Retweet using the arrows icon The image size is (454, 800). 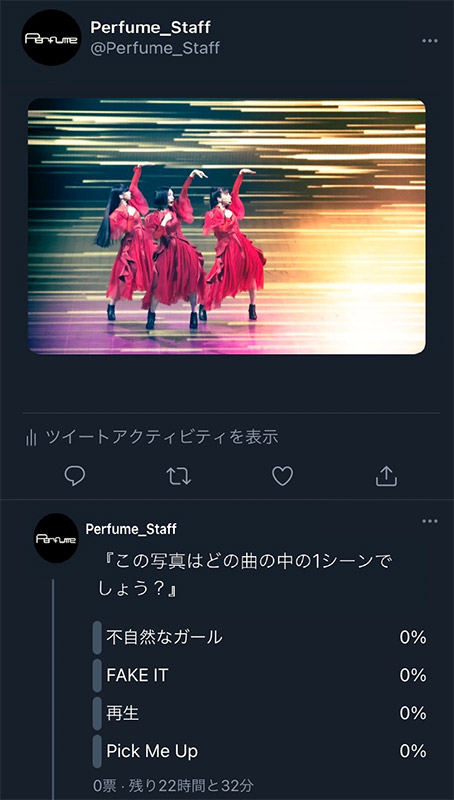179,476
